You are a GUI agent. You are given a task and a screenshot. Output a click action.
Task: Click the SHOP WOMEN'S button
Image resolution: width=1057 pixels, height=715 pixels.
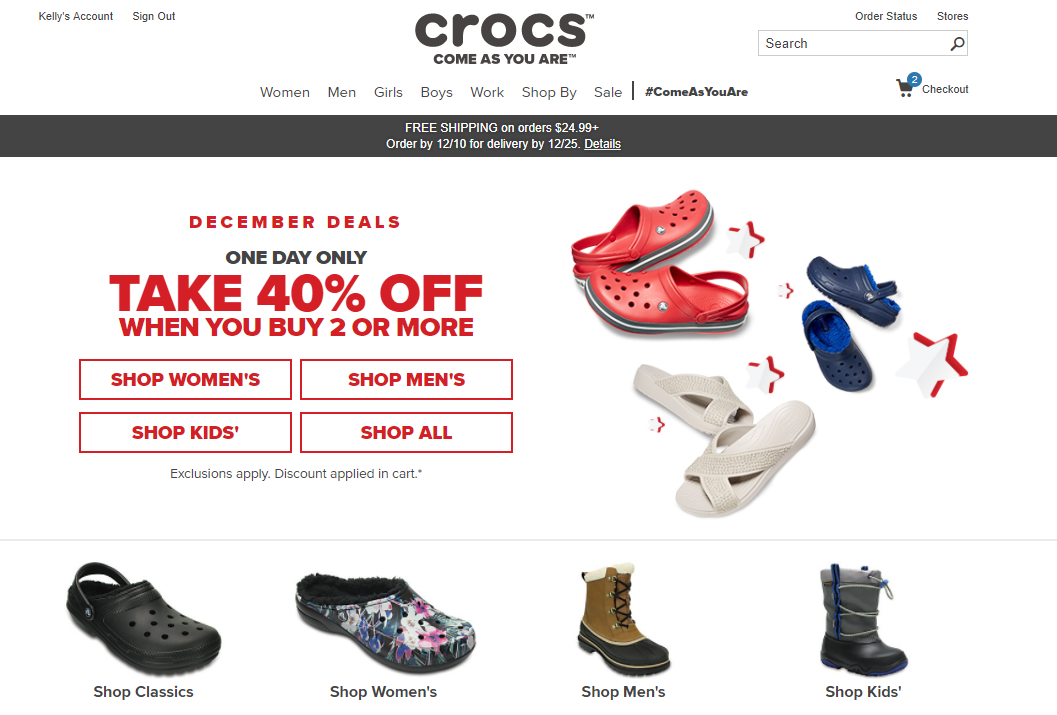coord(185,379)
